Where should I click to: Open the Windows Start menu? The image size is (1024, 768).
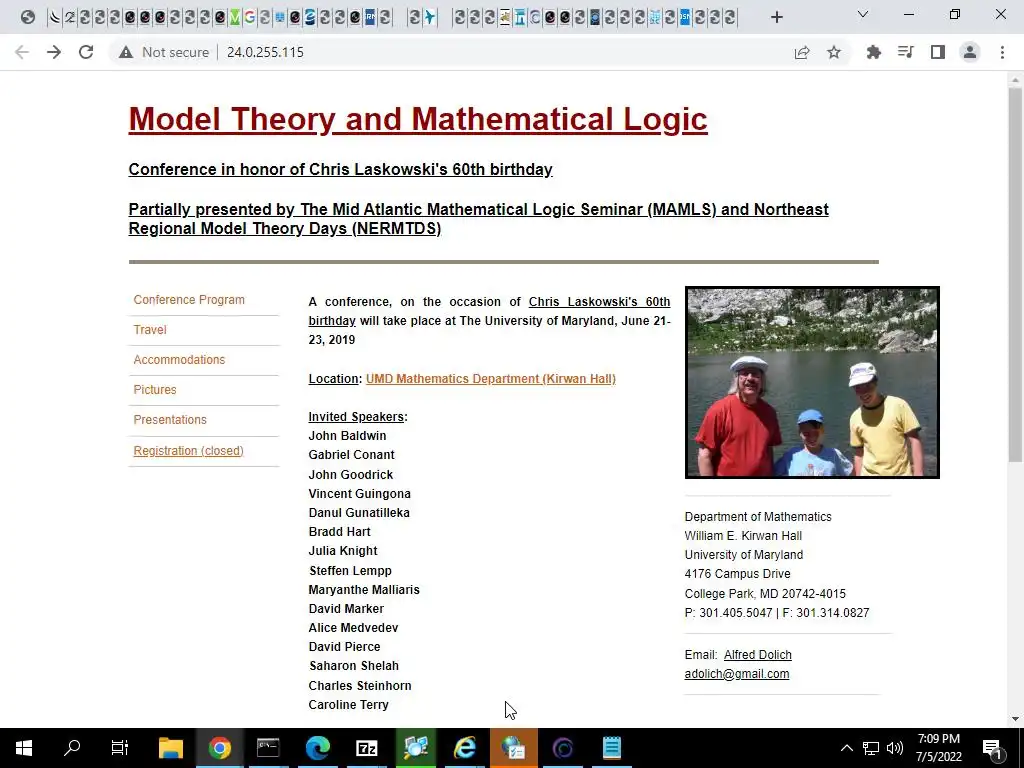[24, 748]
